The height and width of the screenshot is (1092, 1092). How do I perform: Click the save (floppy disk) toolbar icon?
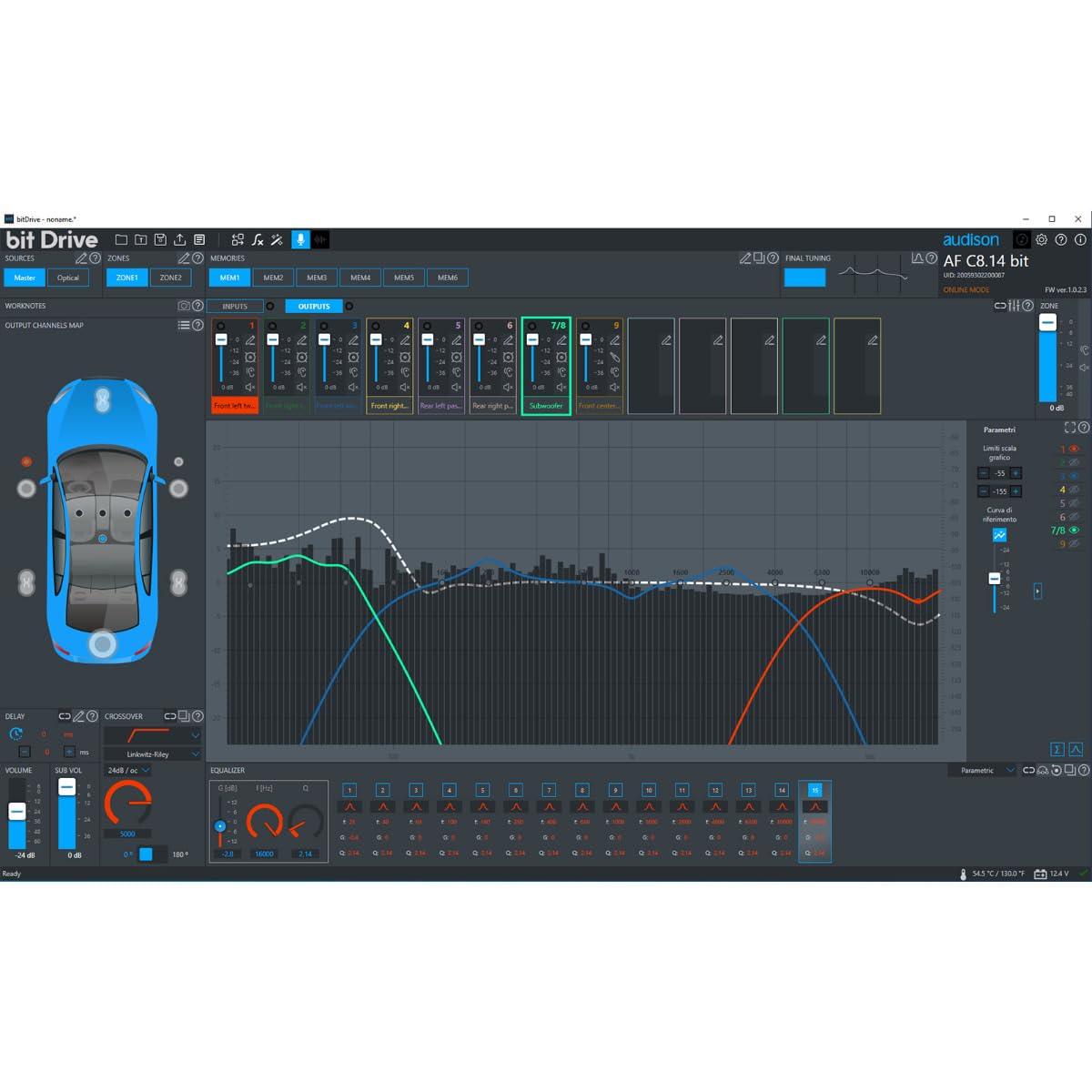pyautogui.click(x=160, y=239)
